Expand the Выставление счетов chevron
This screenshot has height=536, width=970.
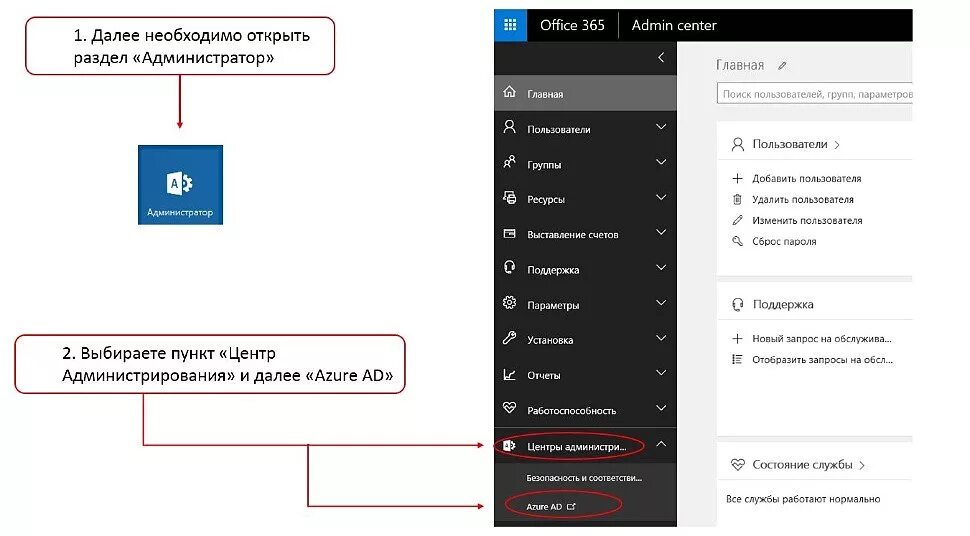(661, 232)
